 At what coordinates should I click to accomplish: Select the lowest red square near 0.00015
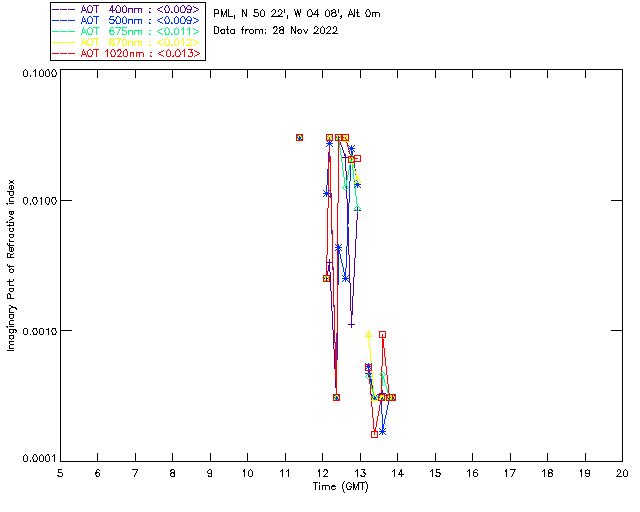point(374,434)
